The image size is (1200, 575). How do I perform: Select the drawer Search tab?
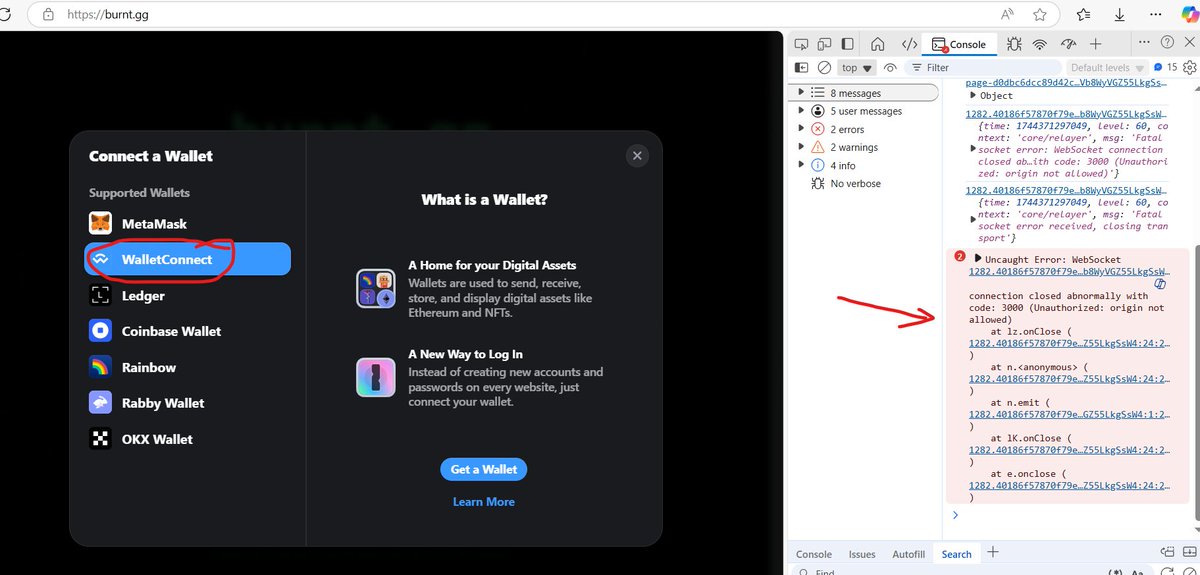[956, 554]
